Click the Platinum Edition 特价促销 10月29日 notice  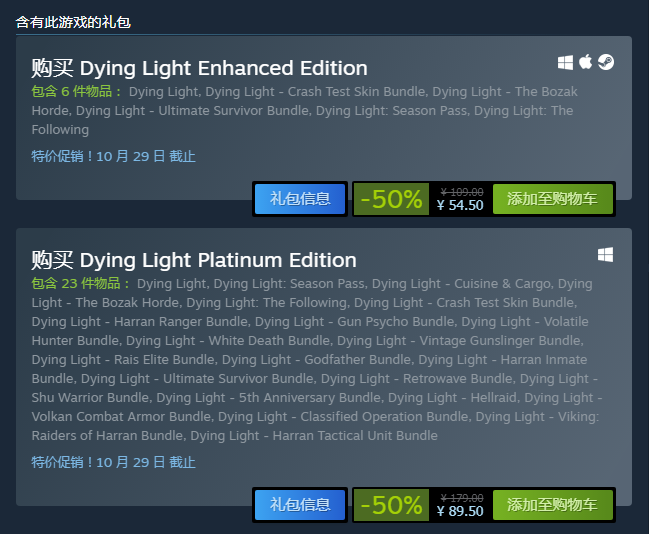(x=113, y=462)
